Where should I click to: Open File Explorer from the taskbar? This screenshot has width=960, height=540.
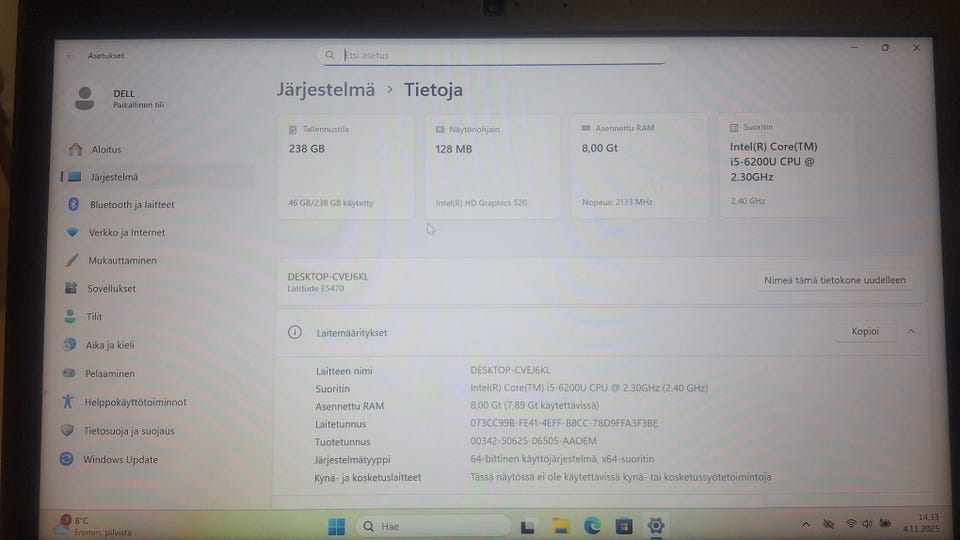coord(561,526)
